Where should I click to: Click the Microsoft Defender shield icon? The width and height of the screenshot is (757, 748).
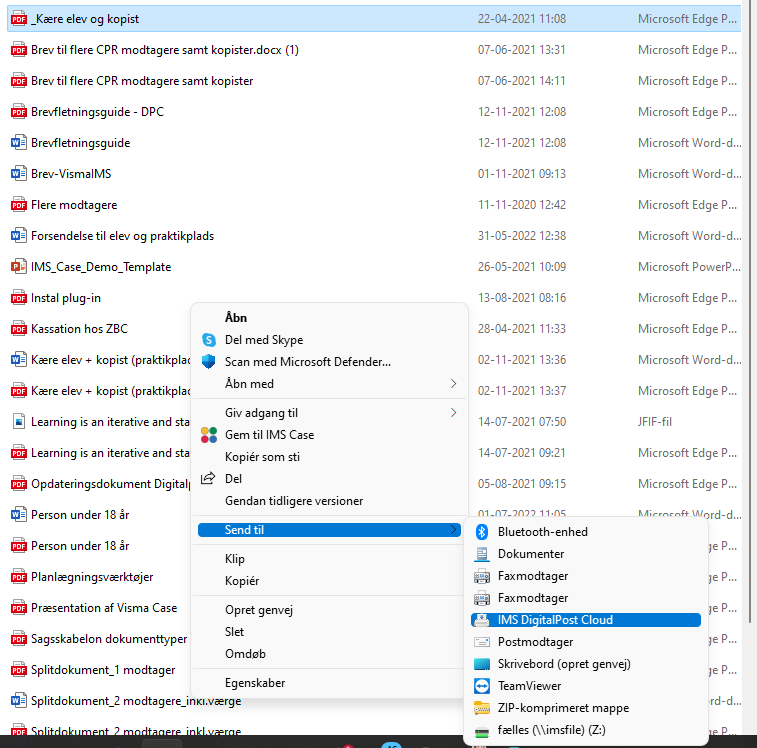[209, 362]
